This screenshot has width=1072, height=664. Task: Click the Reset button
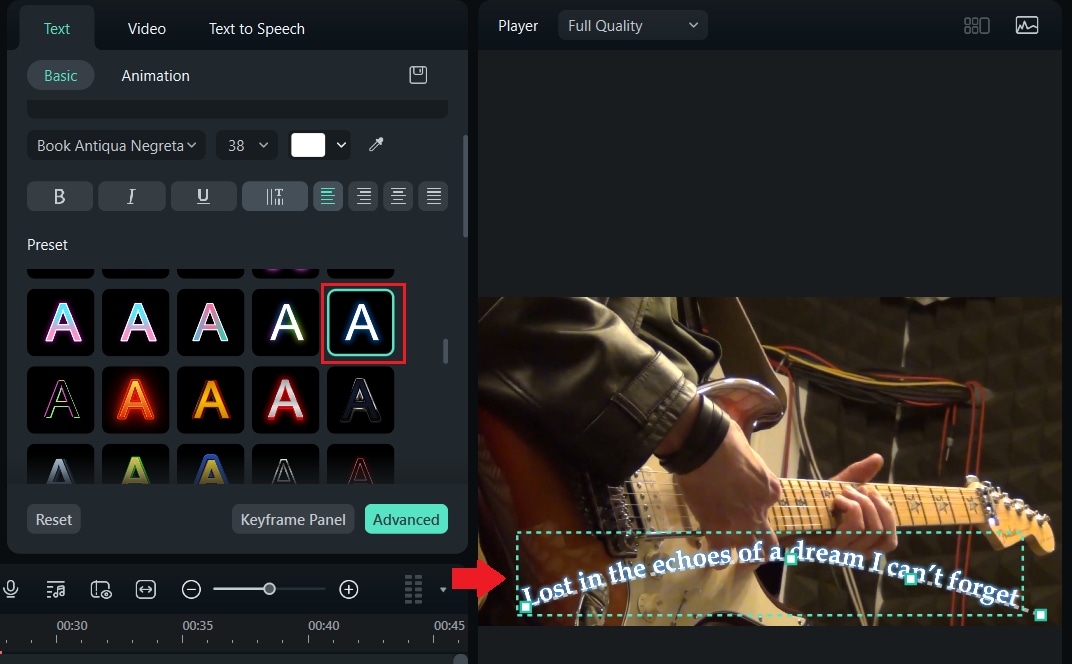tap(54, 520)
